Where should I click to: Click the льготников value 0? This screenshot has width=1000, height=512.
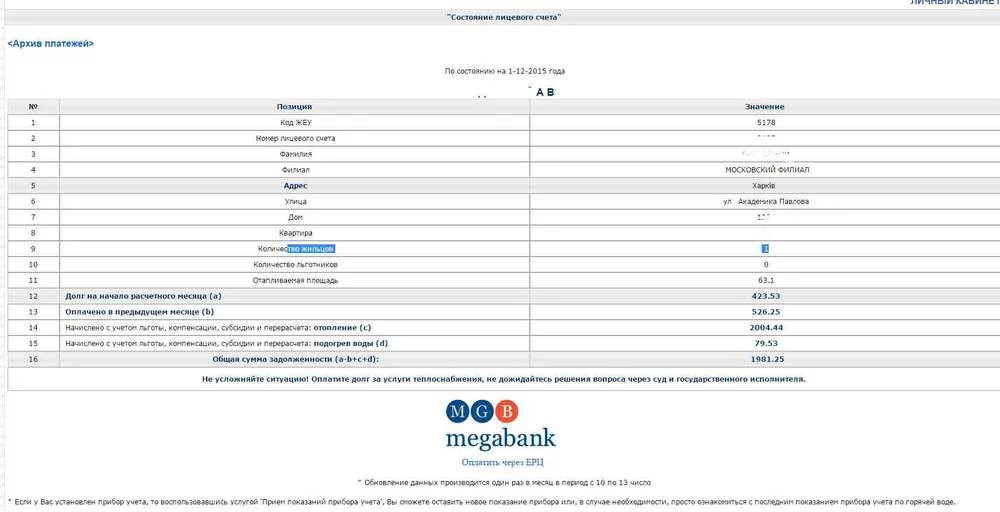[766, 265]
